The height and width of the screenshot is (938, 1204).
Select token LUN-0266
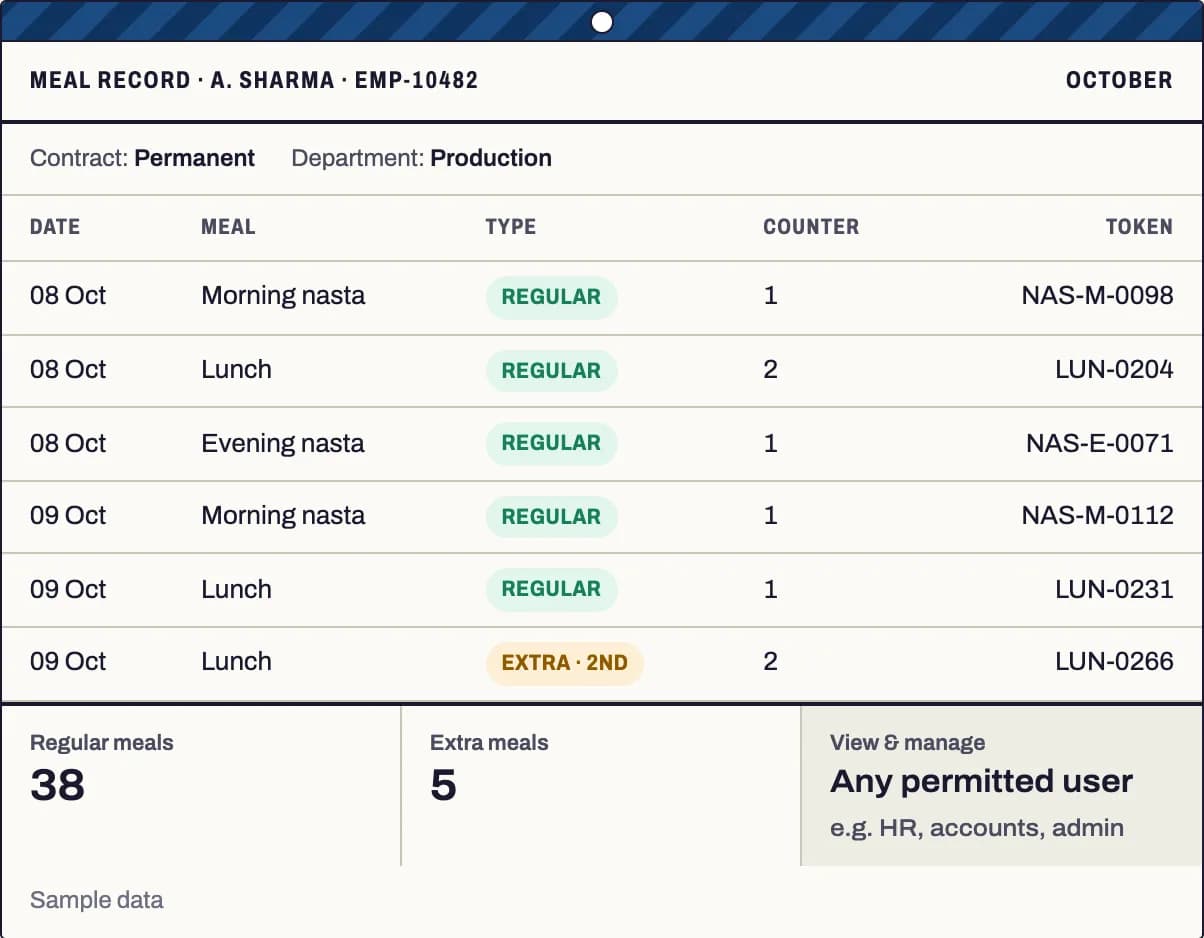(x=1114, y=662)
